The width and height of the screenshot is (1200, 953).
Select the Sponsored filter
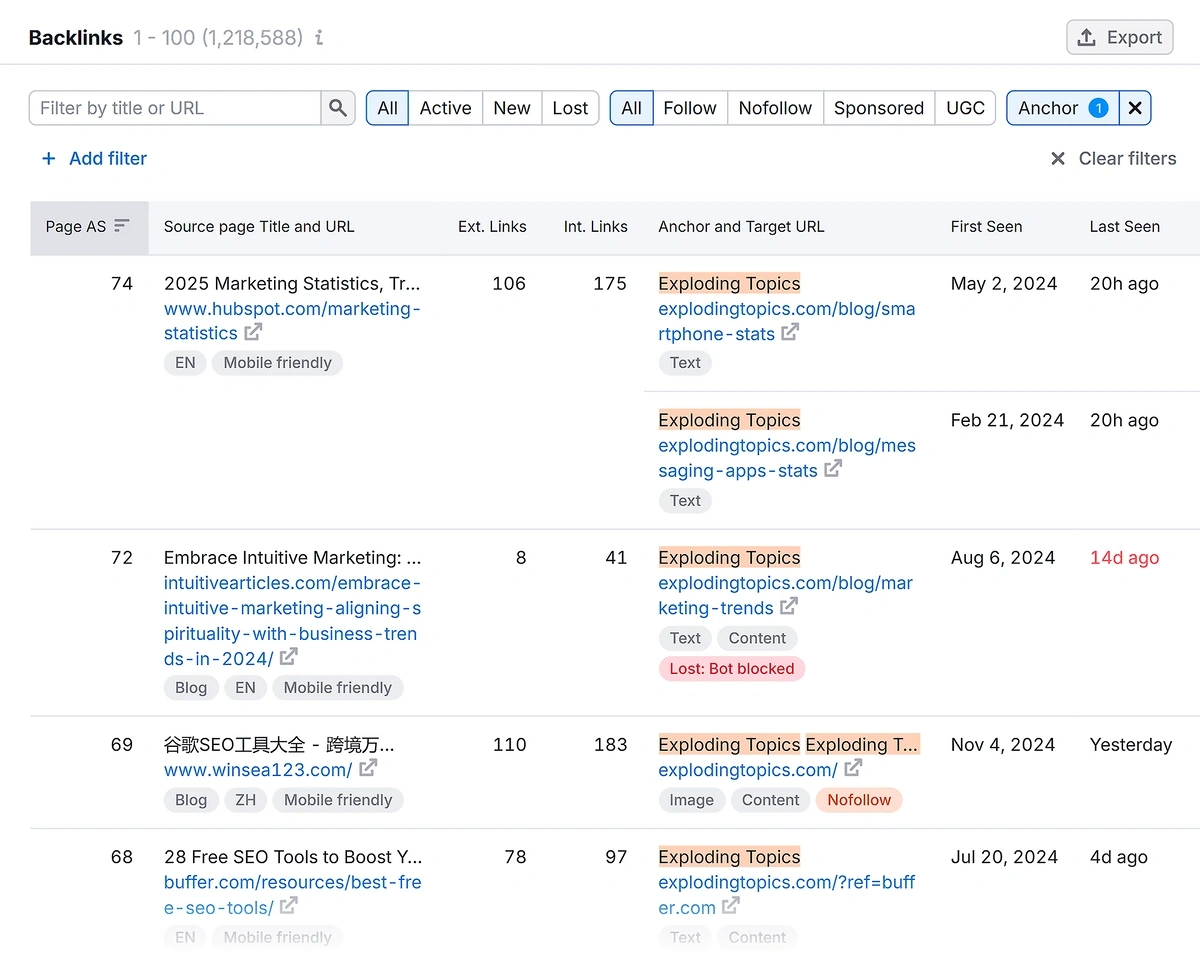pyautogui.click(x=879, y=108)
